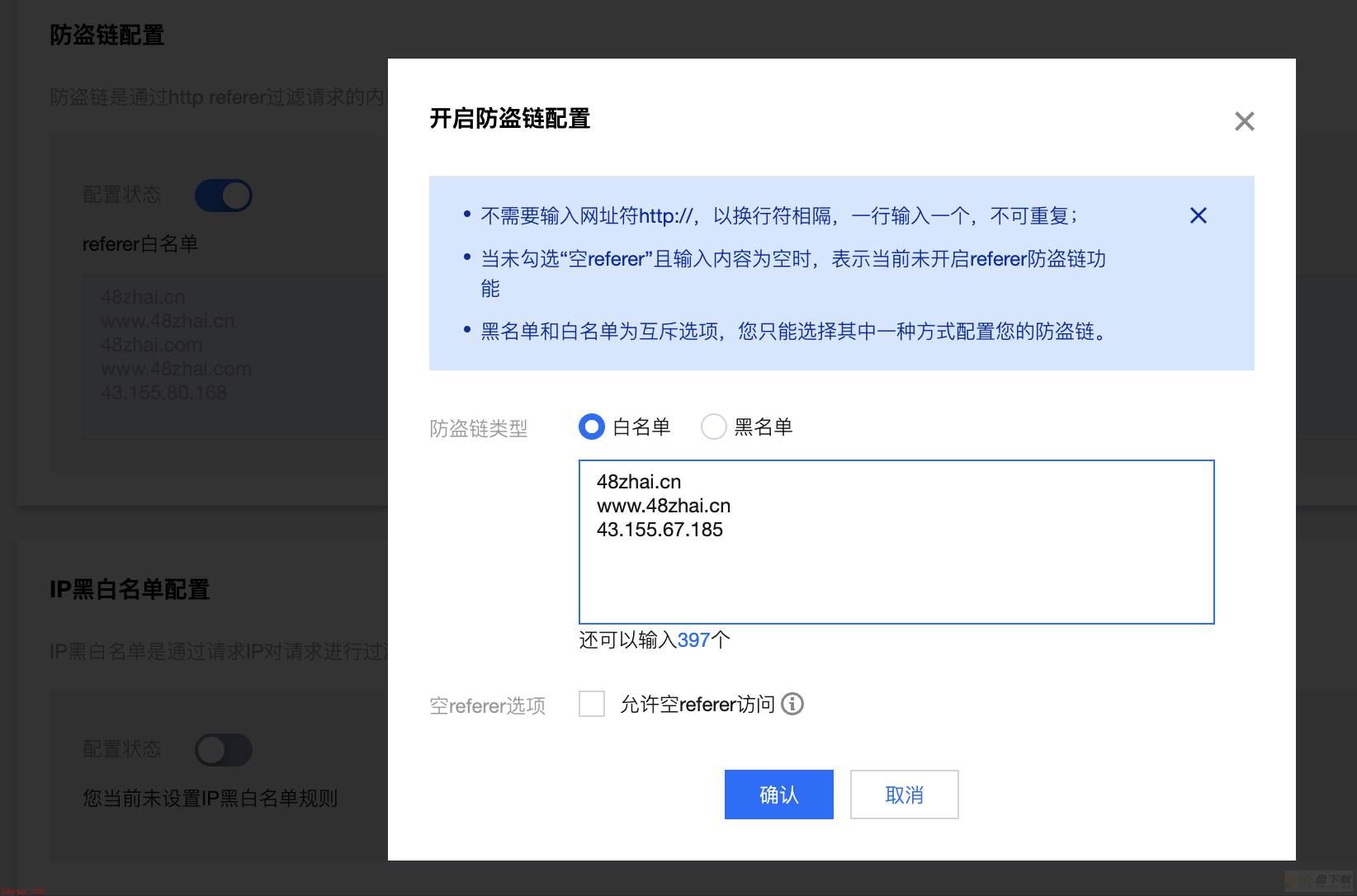Screen dimensions: 1357x896
Task: Cancel with the 取消 button
Action: [905, 795]
